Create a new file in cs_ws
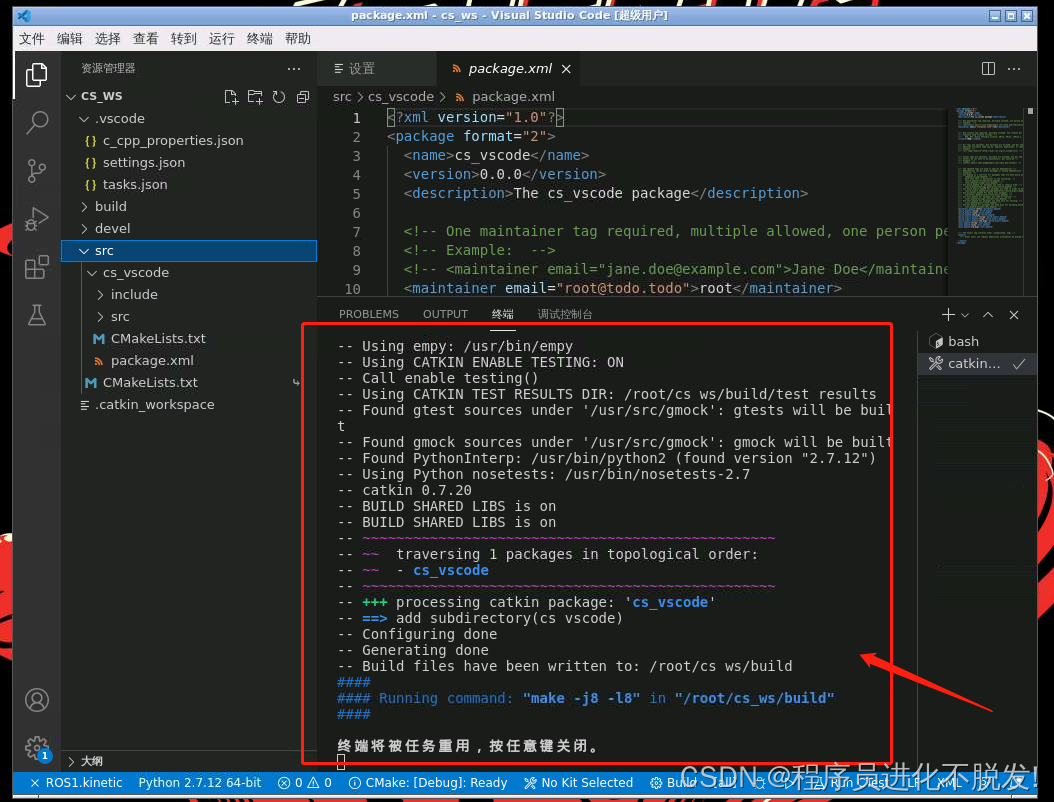The image size is (1054, 802). coord(231,97)
